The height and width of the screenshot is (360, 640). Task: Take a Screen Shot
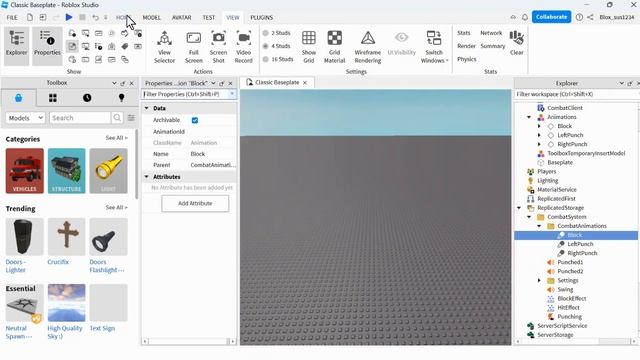(218, 47)
